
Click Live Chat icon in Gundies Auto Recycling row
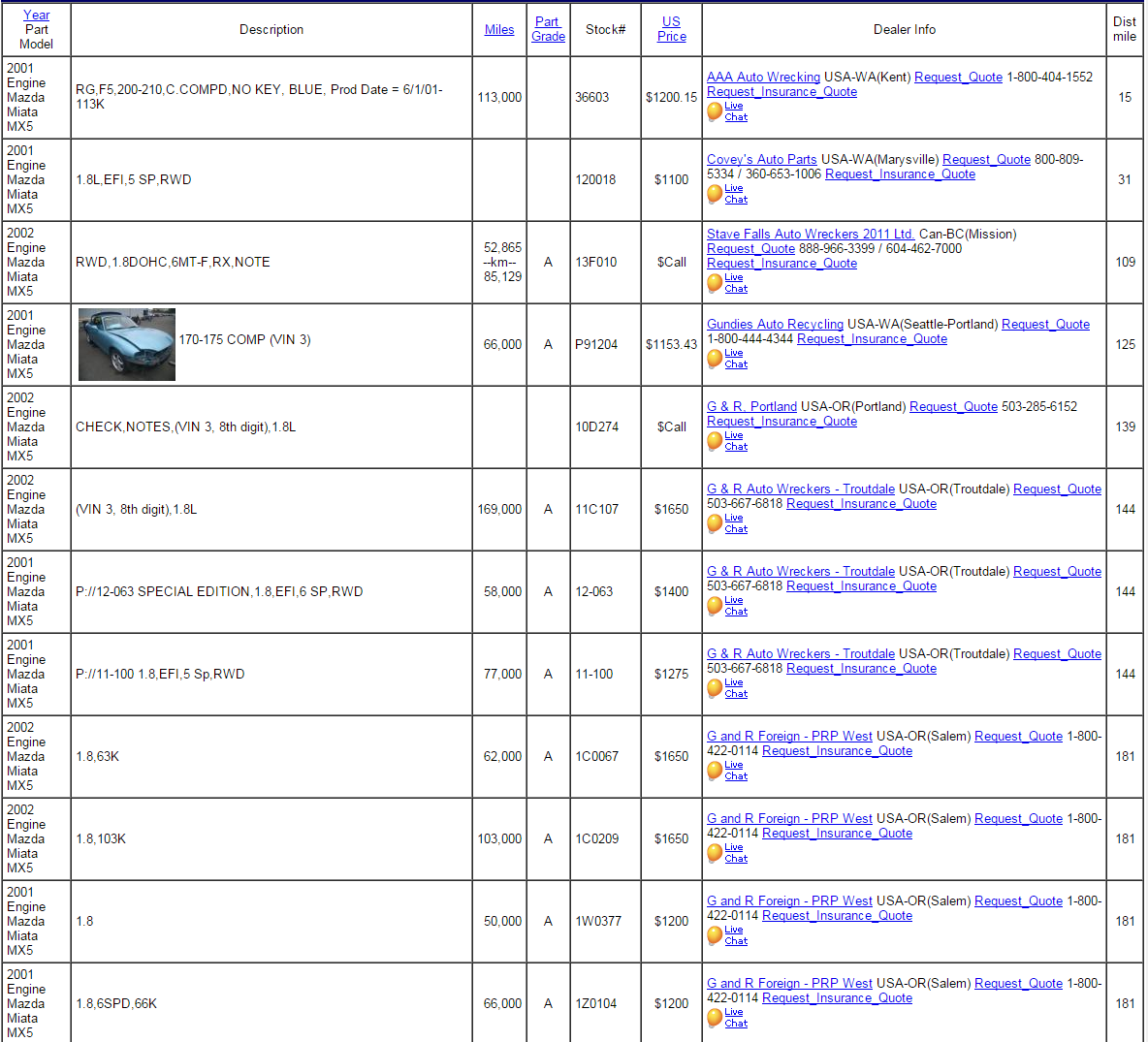[x=715, y=359]
